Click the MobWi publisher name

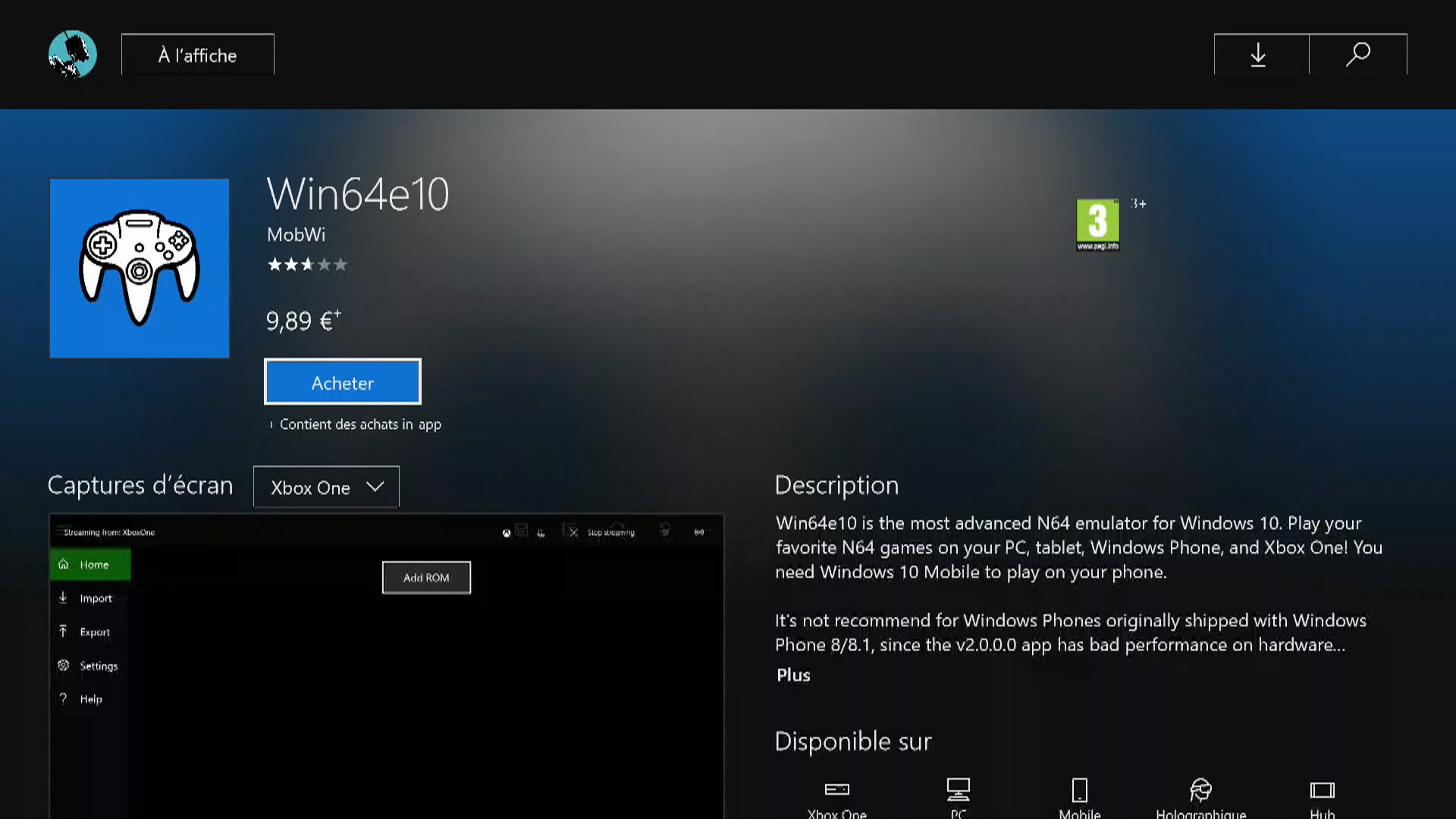point(296,235)
